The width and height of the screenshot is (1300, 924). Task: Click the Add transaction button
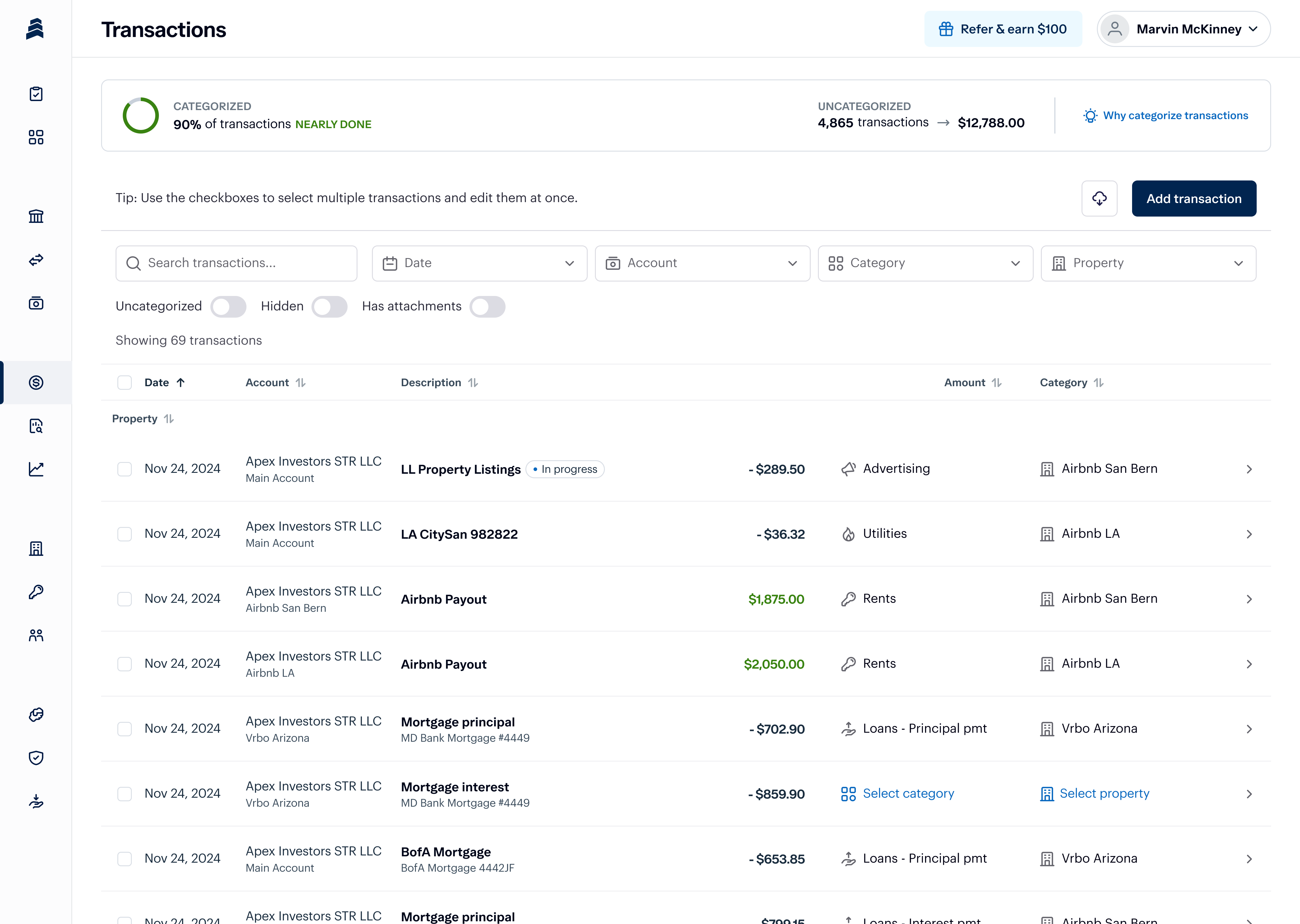click(1193, 199)
